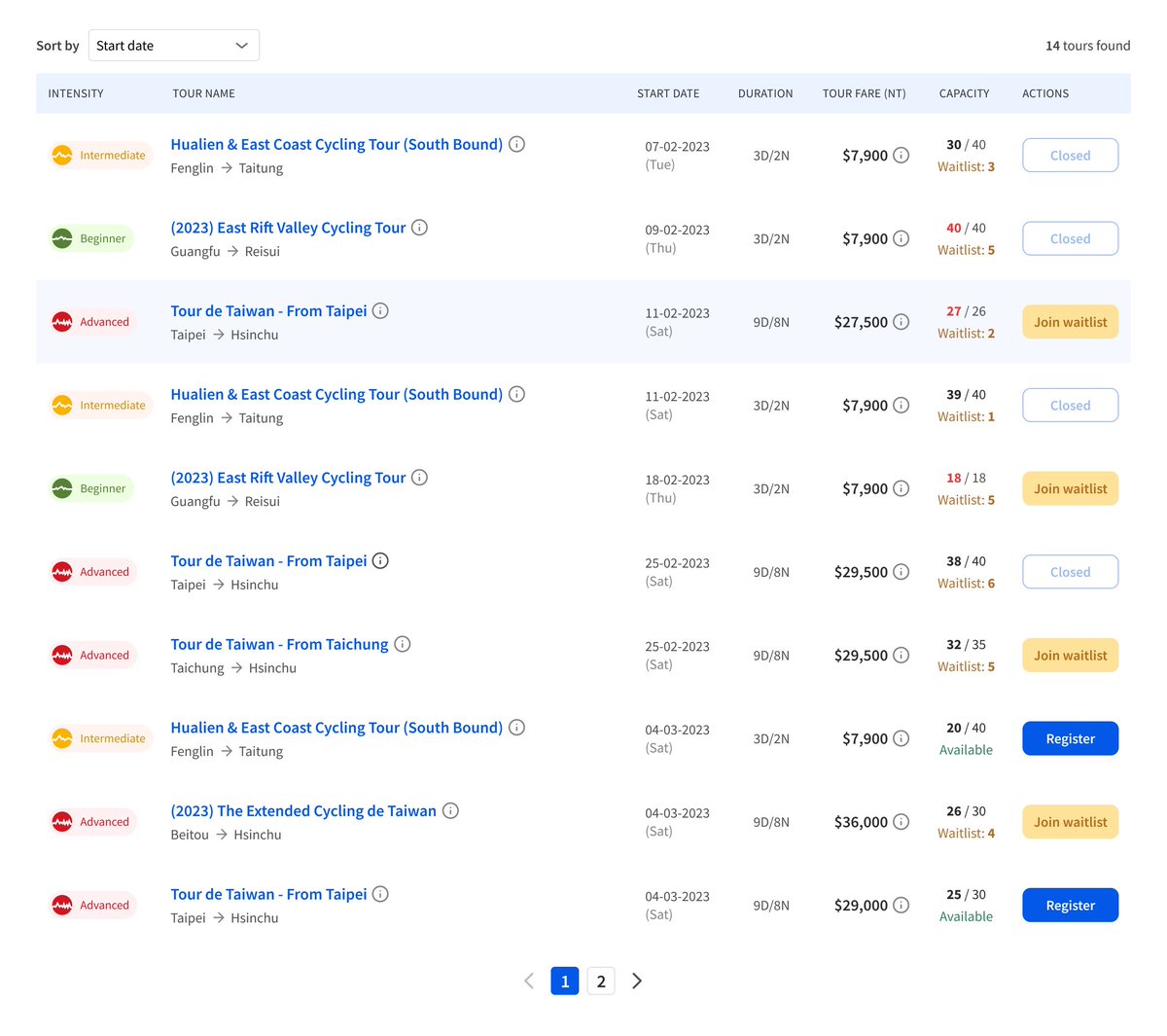Click fare info icon for Hualien tour on 04-03-2023
This screenshot has width=1167, height=1036.
902,738
